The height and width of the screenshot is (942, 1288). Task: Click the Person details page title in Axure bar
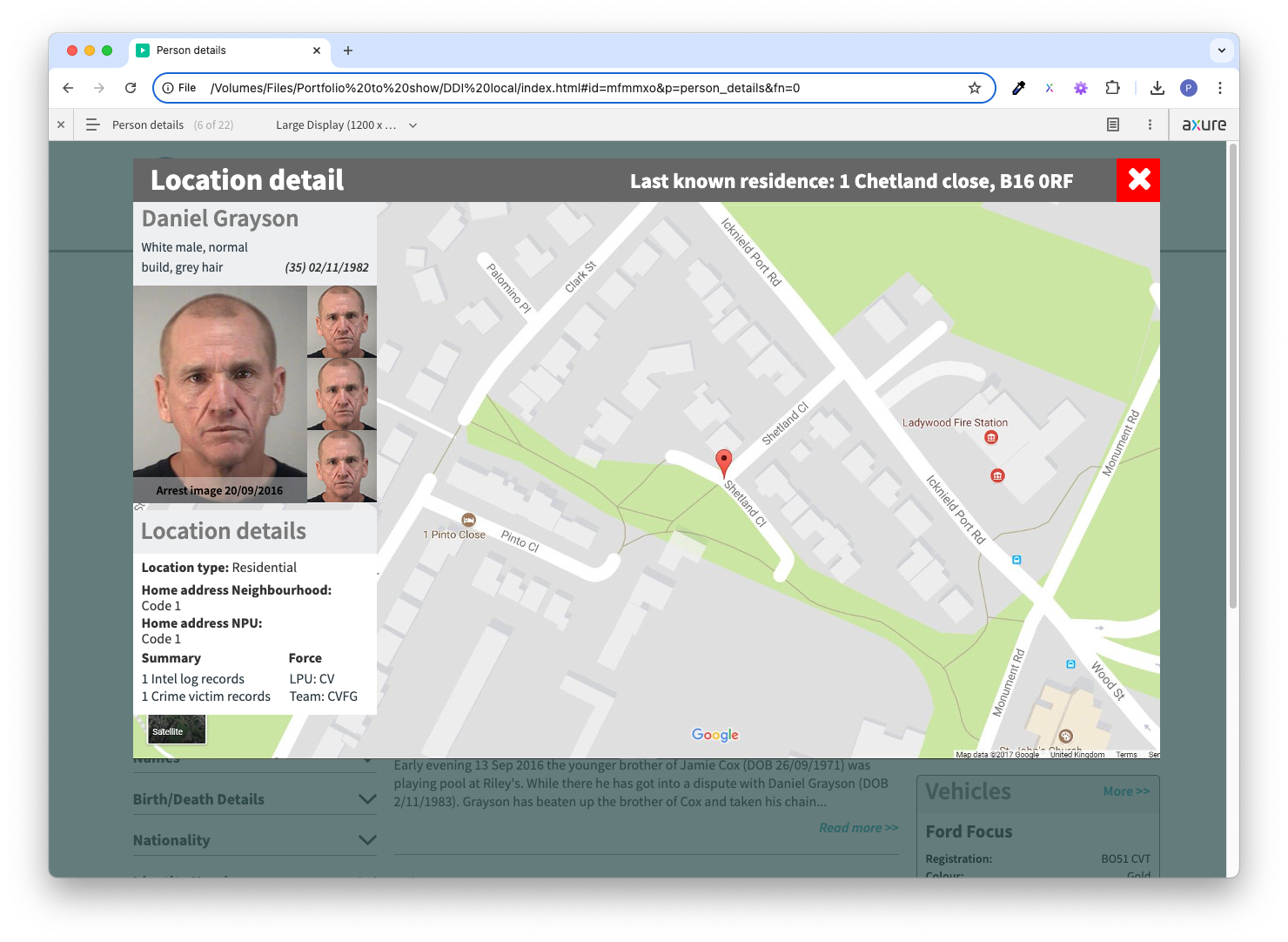coord(148,124)
